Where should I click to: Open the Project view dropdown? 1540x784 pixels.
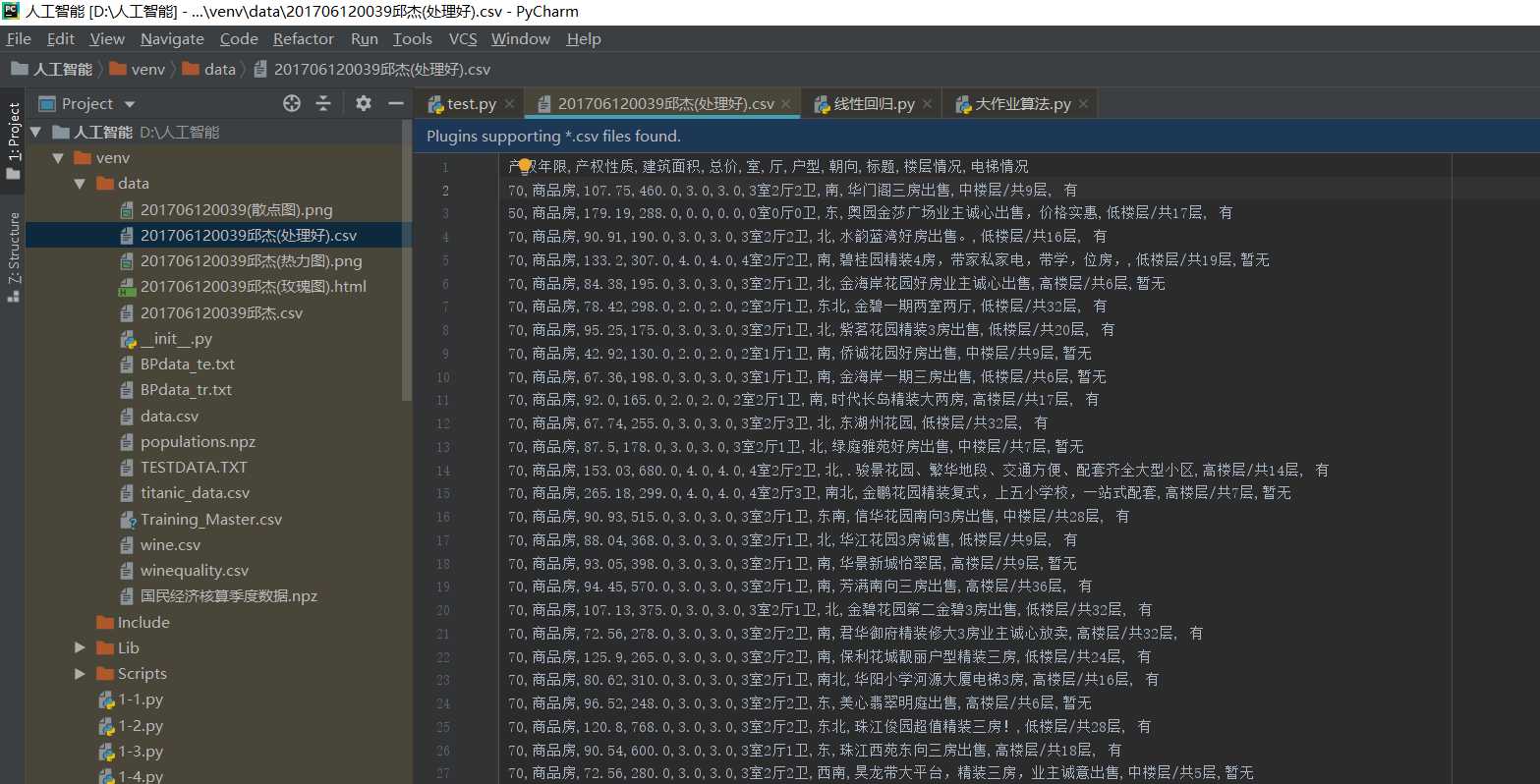(x=130, y=104)
